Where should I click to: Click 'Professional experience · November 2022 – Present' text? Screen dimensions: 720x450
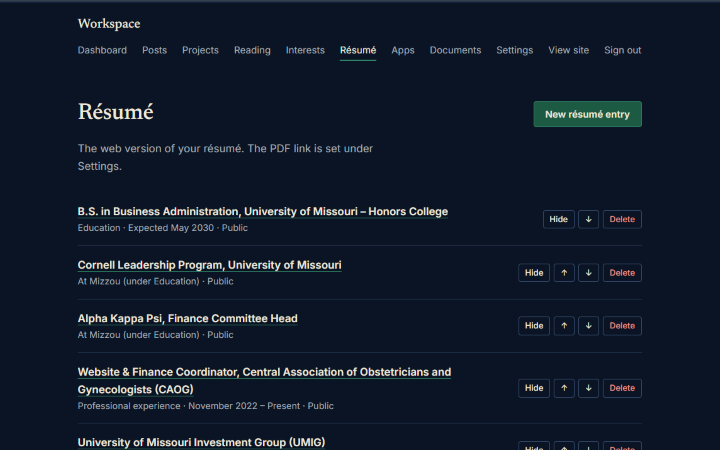pos(189,406)
